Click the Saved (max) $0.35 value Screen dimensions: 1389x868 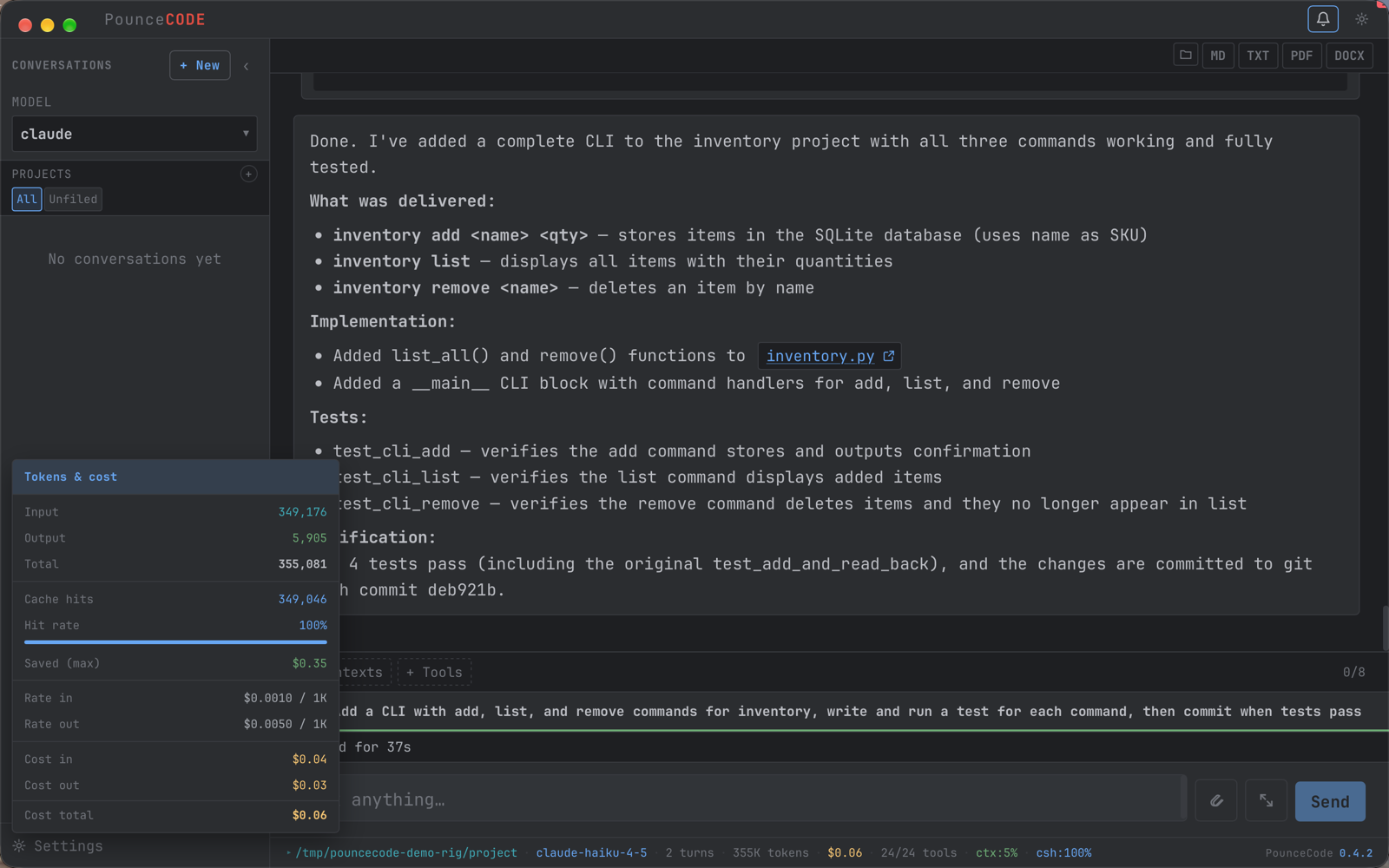tap(309, 663)
